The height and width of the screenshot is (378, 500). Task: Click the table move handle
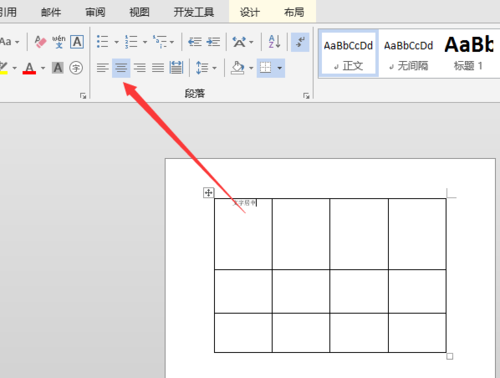coord(208,193)
